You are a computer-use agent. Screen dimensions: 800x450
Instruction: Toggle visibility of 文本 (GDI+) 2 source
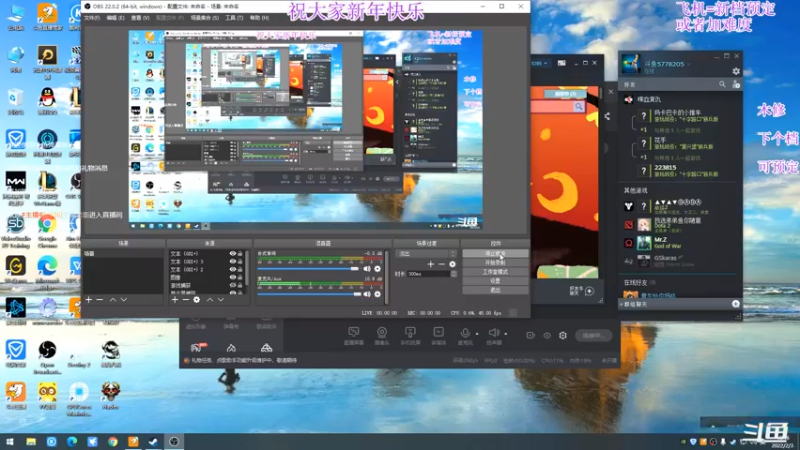tap(233, 269)
